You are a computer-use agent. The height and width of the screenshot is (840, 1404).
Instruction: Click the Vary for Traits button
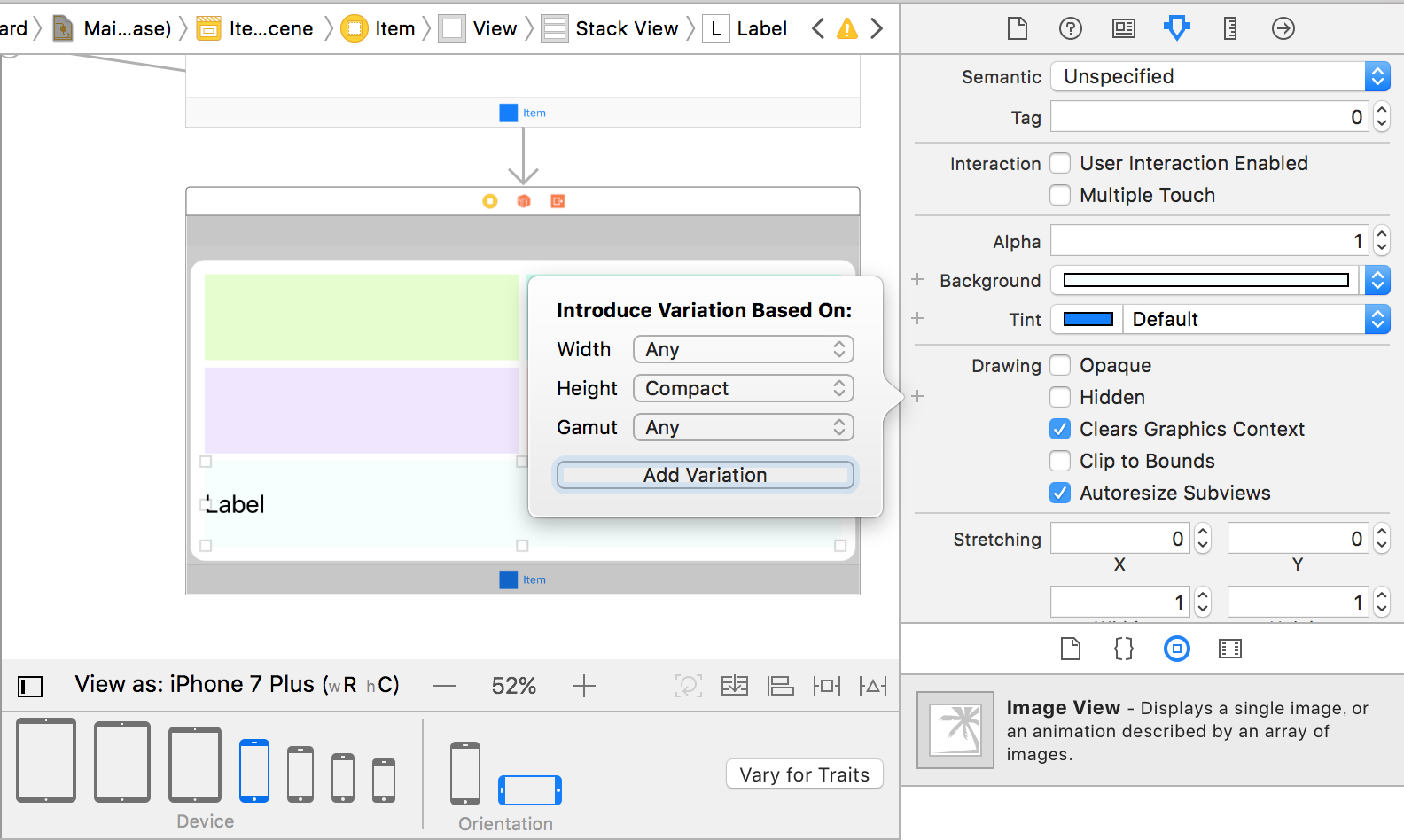click(x=805, y=774)
